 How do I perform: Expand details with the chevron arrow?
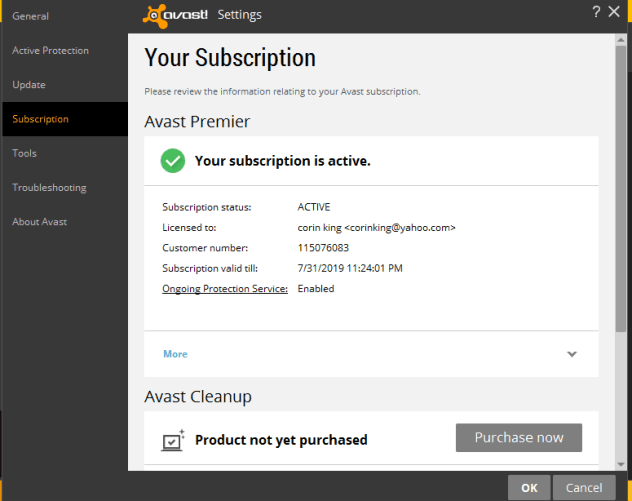point(572,354)
